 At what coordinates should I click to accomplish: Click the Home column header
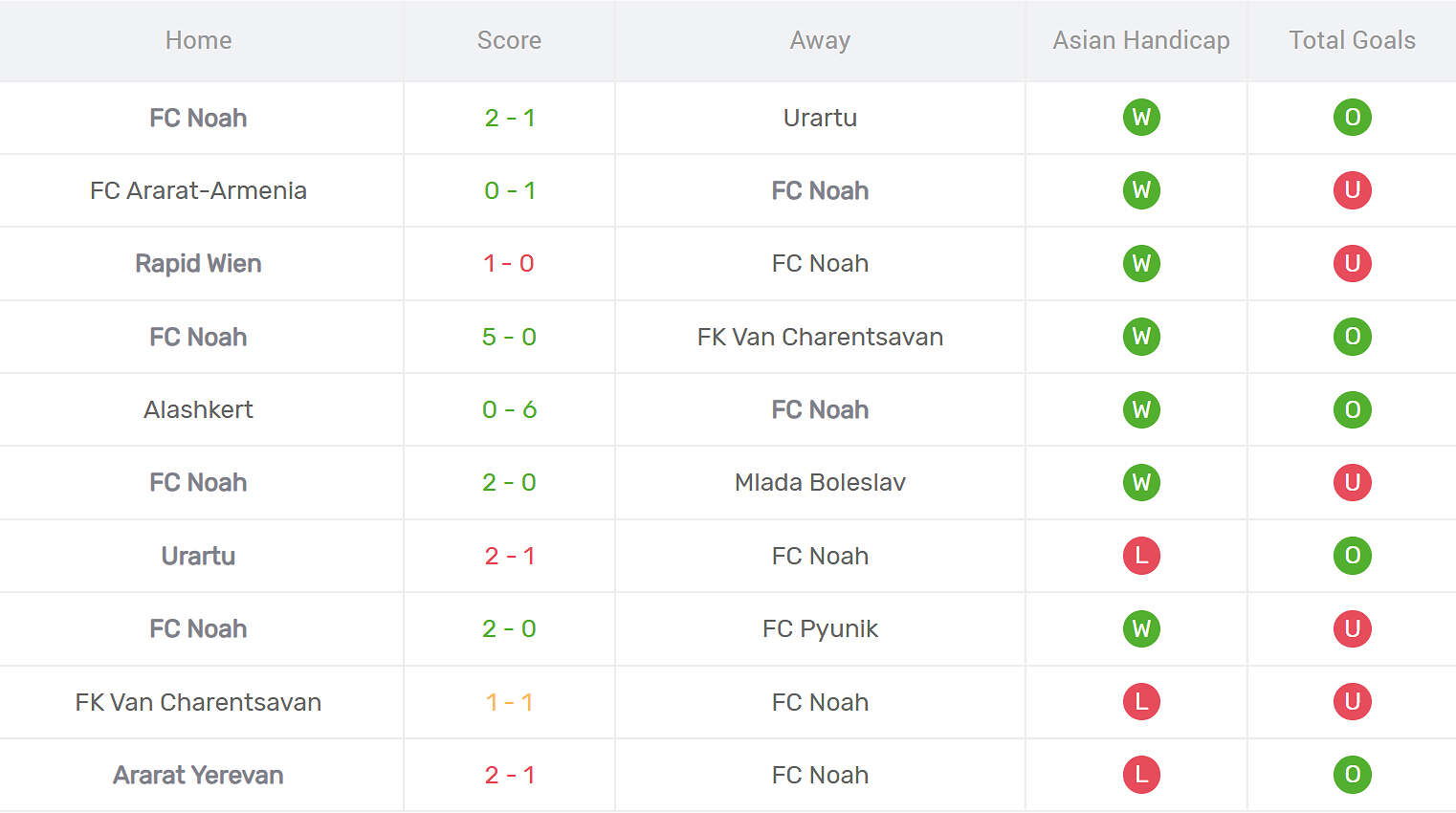(x=198, y=40)
